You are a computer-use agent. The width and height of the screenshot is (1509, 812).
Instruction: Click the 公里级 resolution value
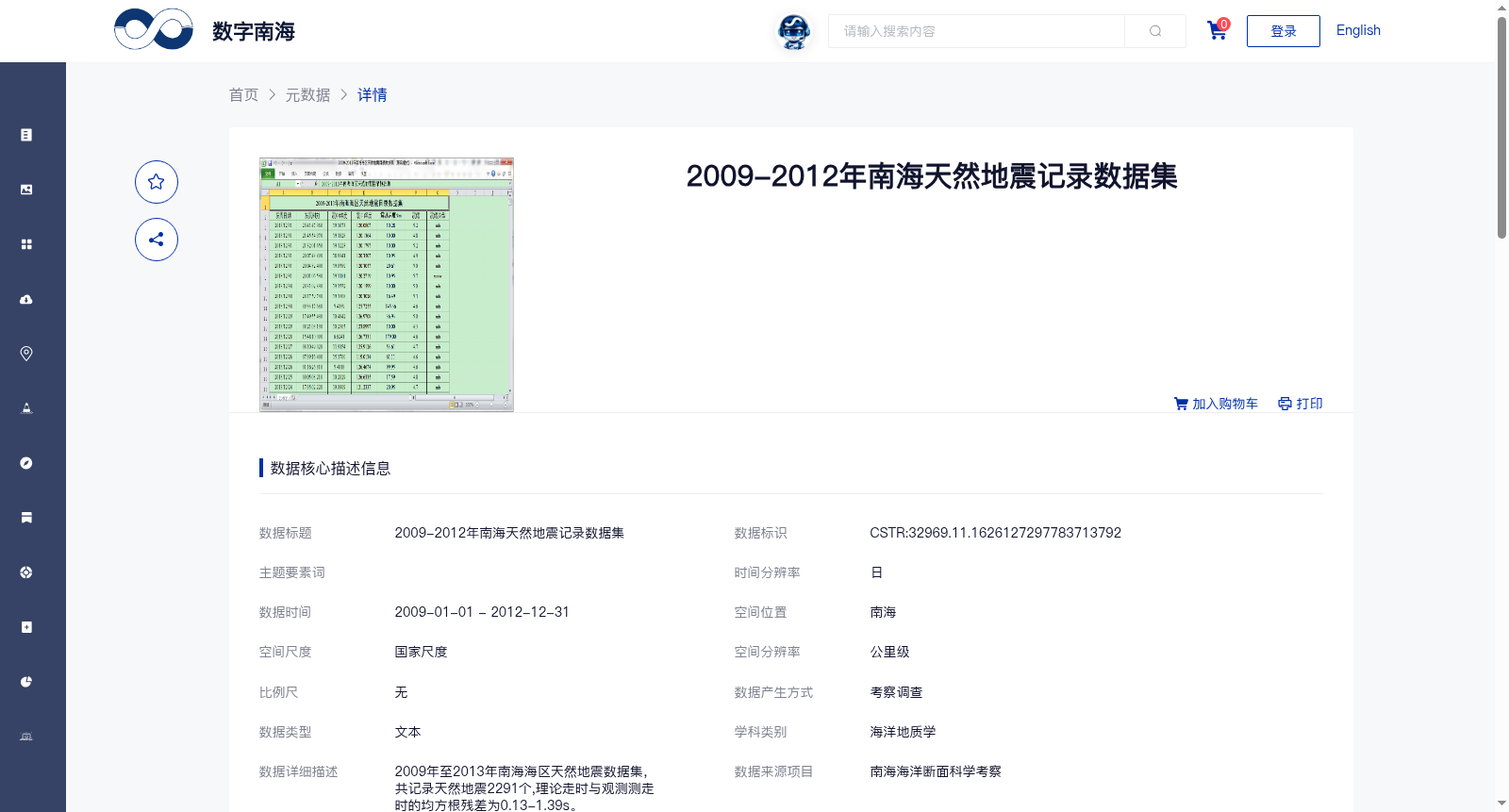pos(890,652)
